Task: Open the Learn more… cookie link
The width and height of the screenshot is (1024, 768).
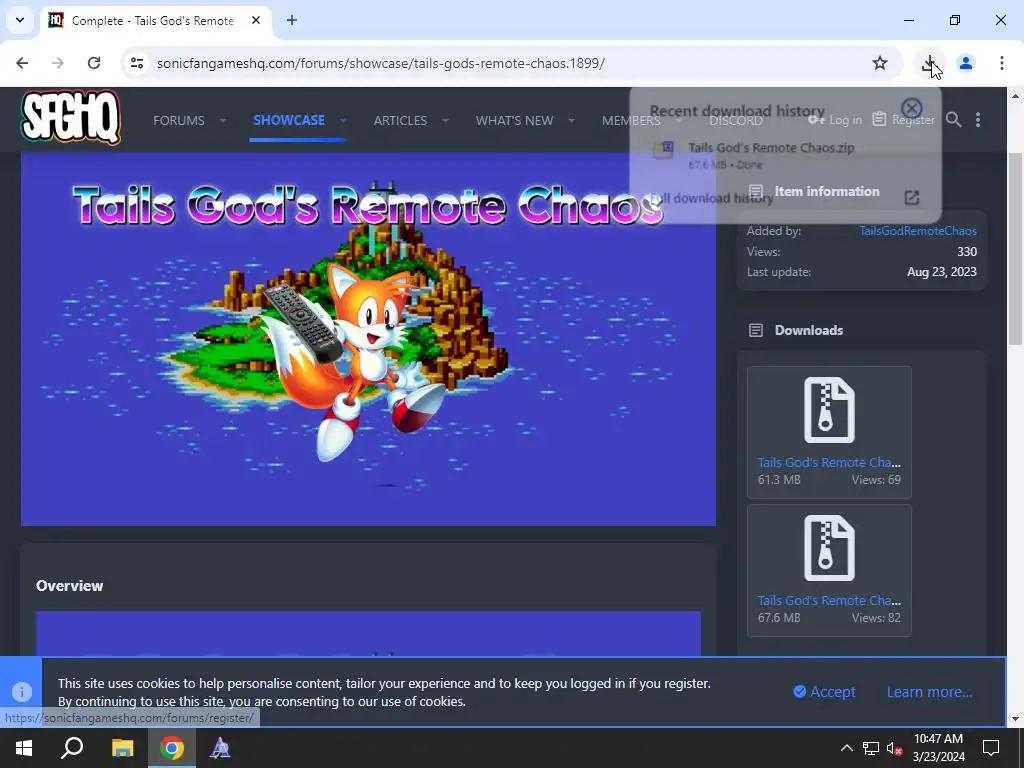Action: coord(929,692)
